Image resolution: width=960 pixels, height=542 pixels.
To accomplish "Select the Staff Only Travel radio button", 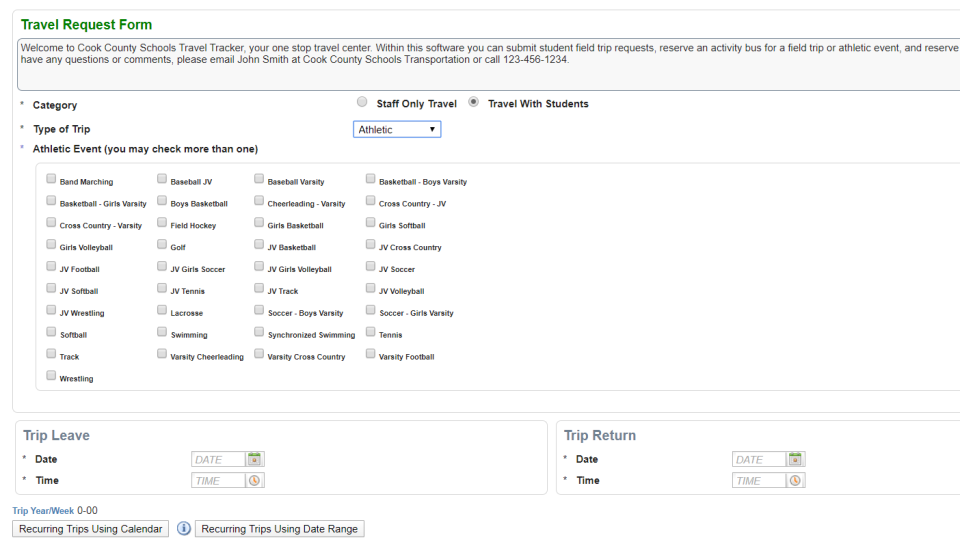I will coord(362,102).
